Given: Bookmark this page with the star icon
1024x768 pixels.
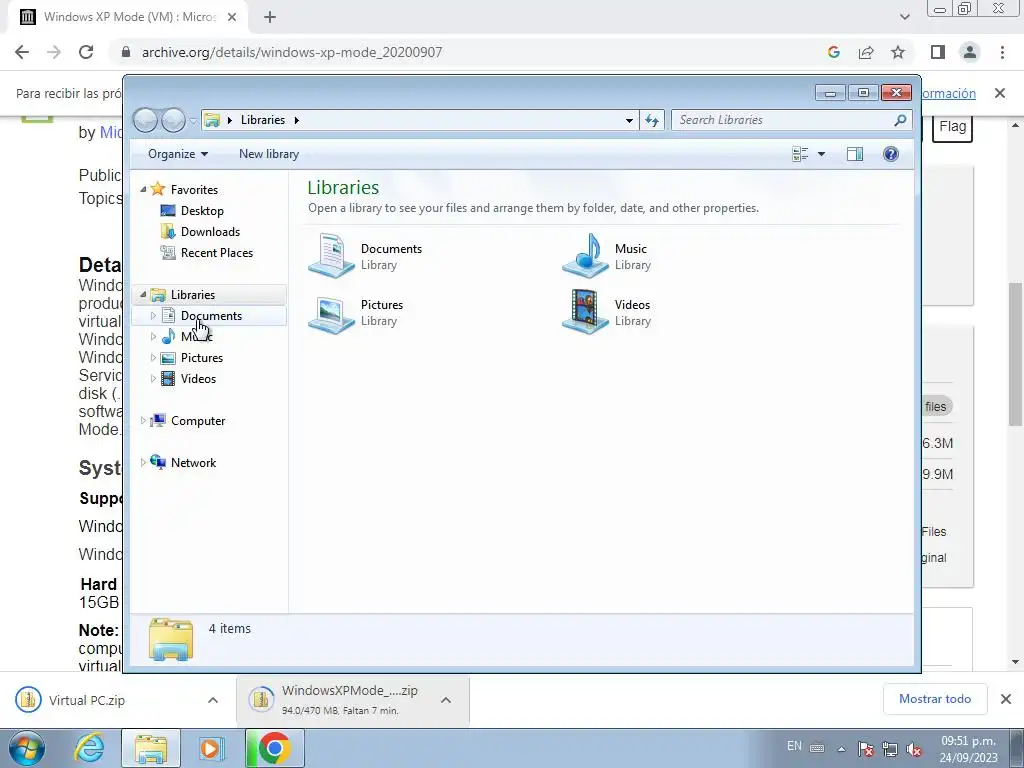Looking at the screenshot, I should 898,52.
